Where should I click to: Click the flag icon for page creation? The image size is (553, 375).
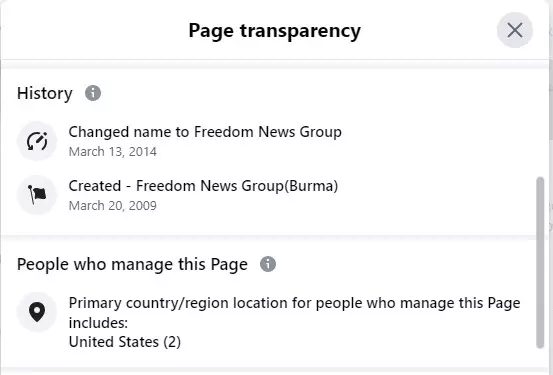(x=37, y=195)
